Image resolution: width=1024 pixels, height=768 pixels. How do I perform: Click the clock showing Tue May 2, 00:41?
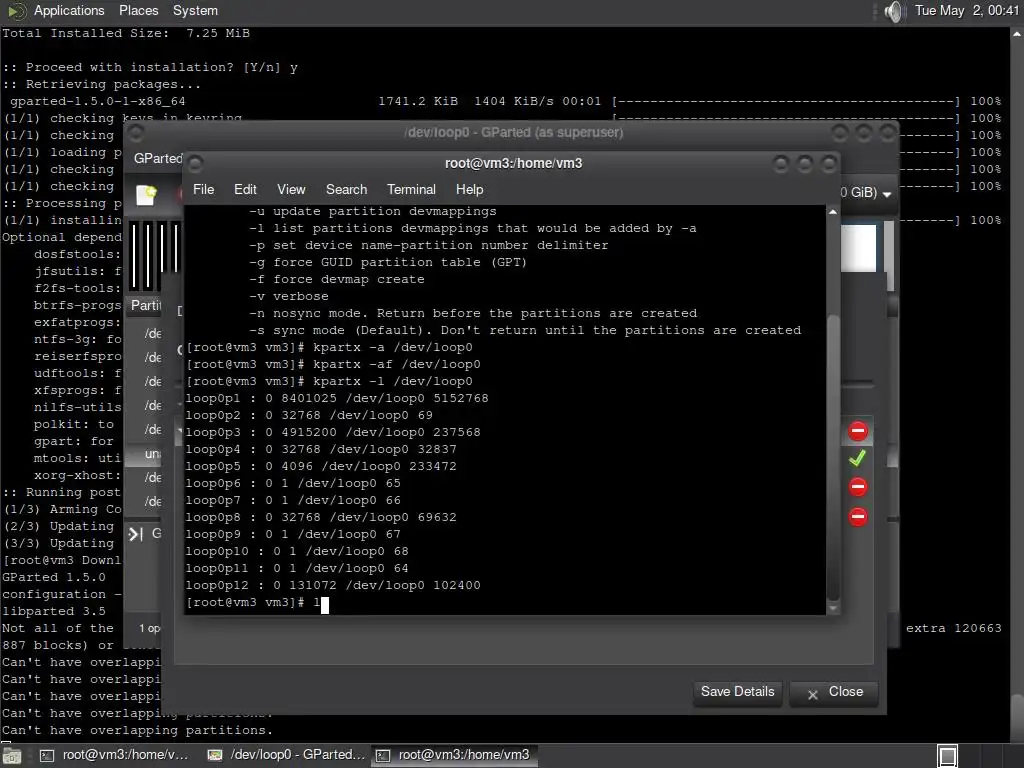966,10
